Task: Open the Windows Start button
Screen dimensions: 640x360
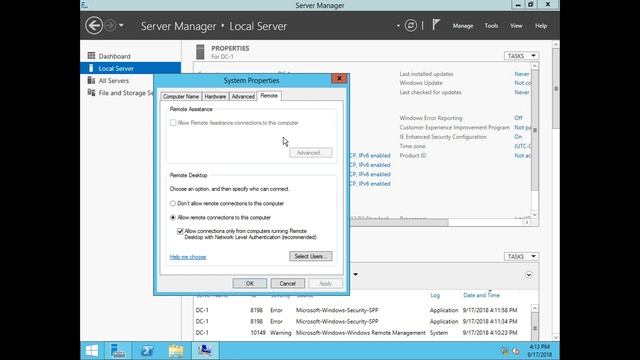Action: (92, 351)
